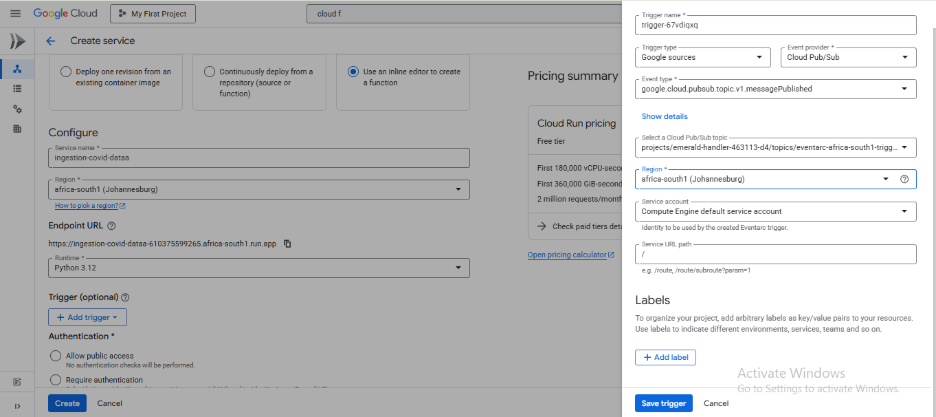936x417 pixels.
Task: Click the Service URL path input field
Action: (775, 254)
